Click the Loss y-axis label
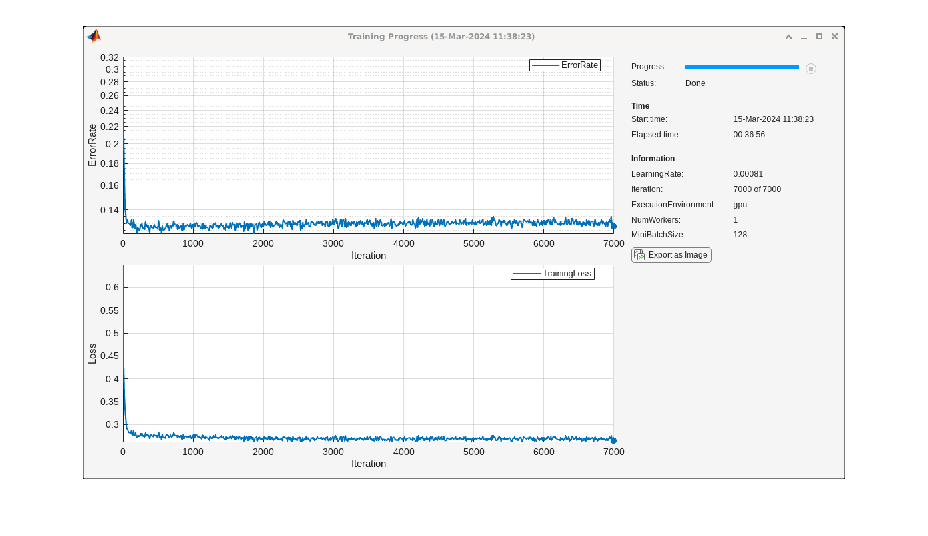 [93, 354]
